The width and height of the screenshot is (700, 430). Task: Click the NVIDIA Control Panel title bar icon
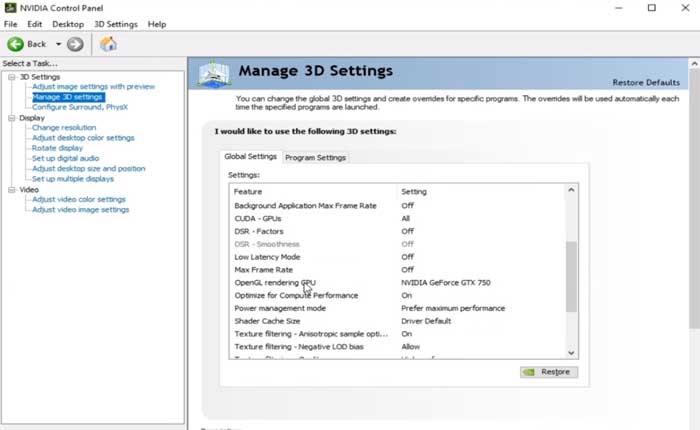point(10,8)
